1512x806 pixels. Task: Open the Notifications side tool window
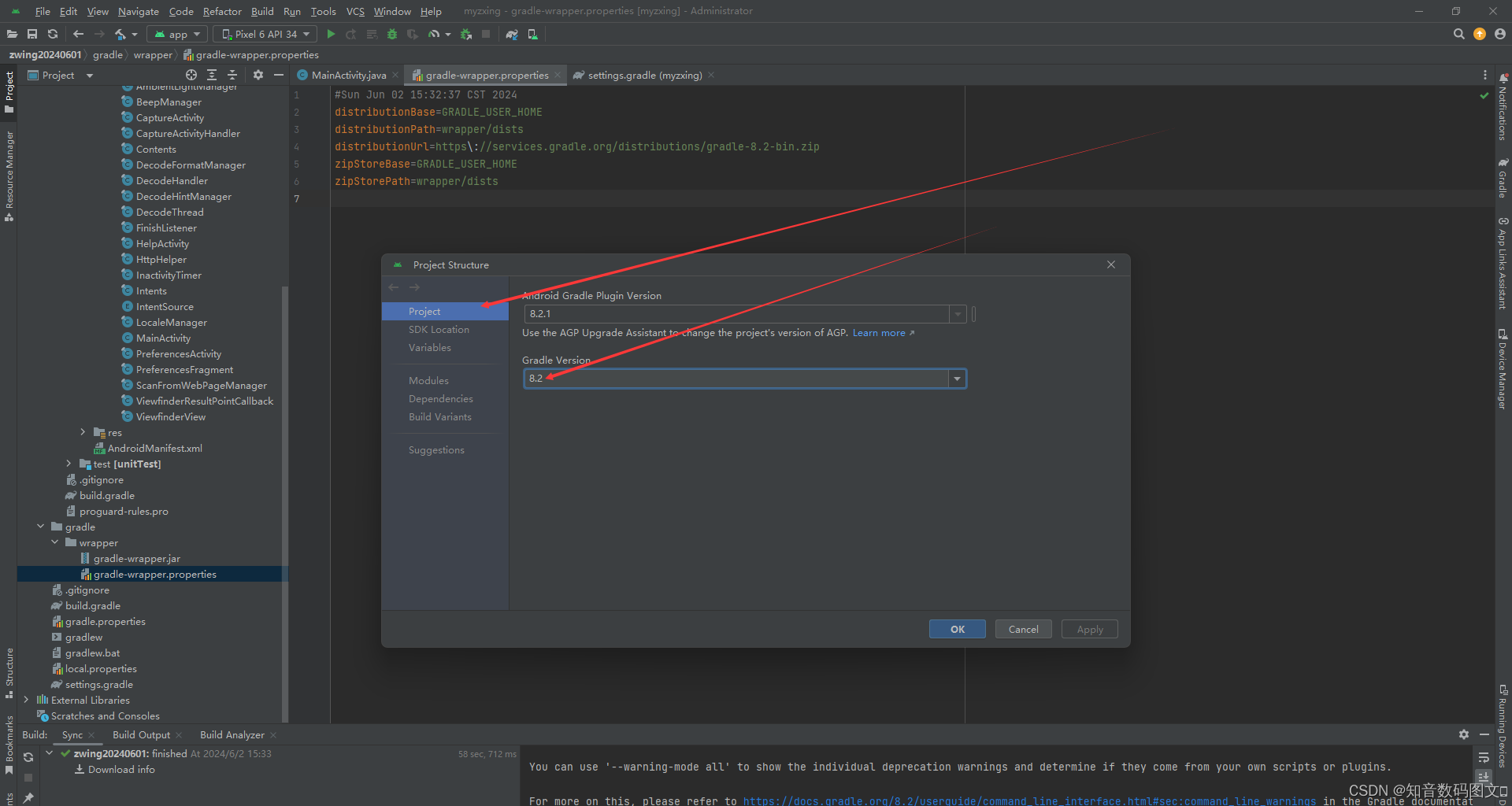(x=1503, y=109)
